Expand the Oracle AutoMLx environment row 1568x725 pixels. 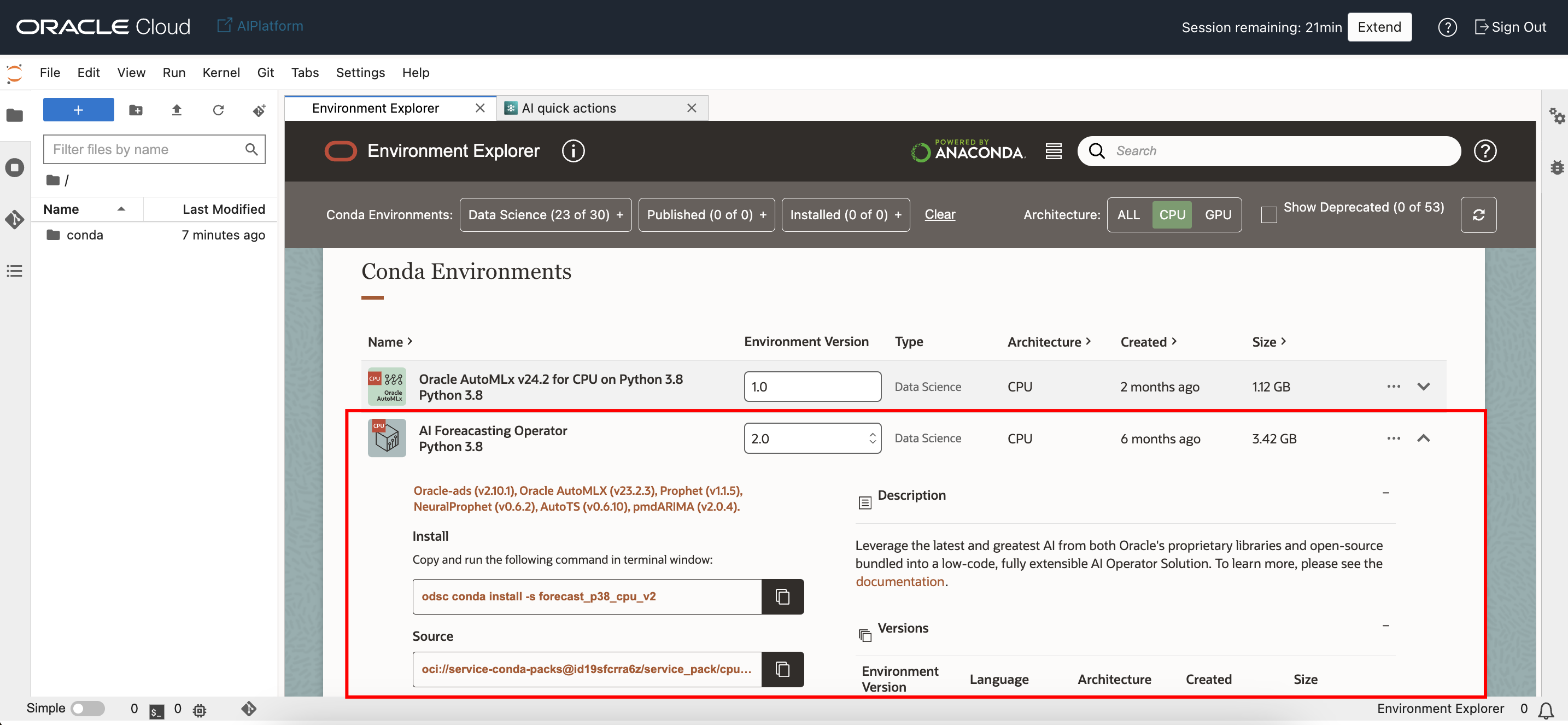(1423, 387)
